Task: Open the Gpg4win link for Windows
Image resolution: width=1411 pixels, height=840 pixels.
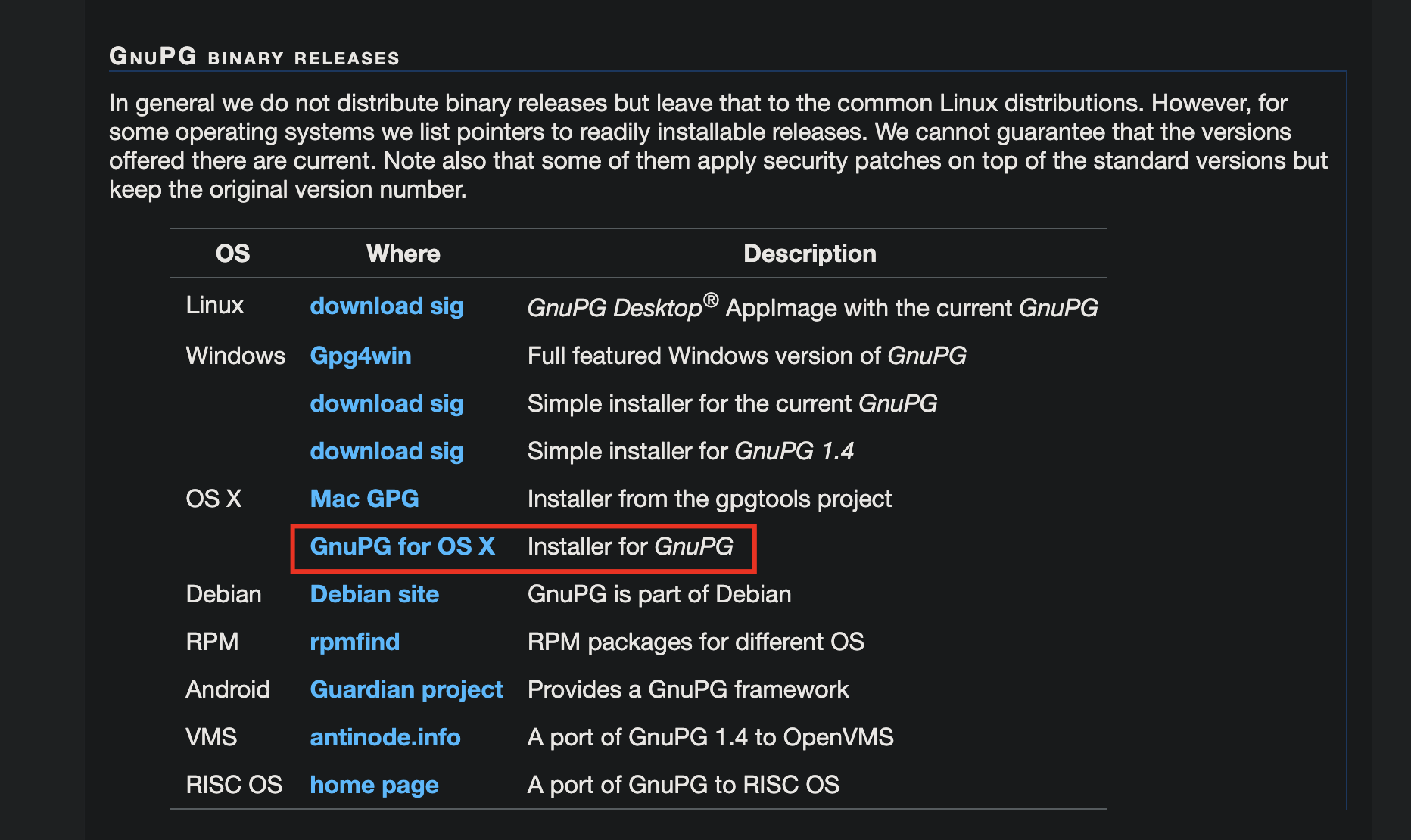Action: click(x=361, y=356)
